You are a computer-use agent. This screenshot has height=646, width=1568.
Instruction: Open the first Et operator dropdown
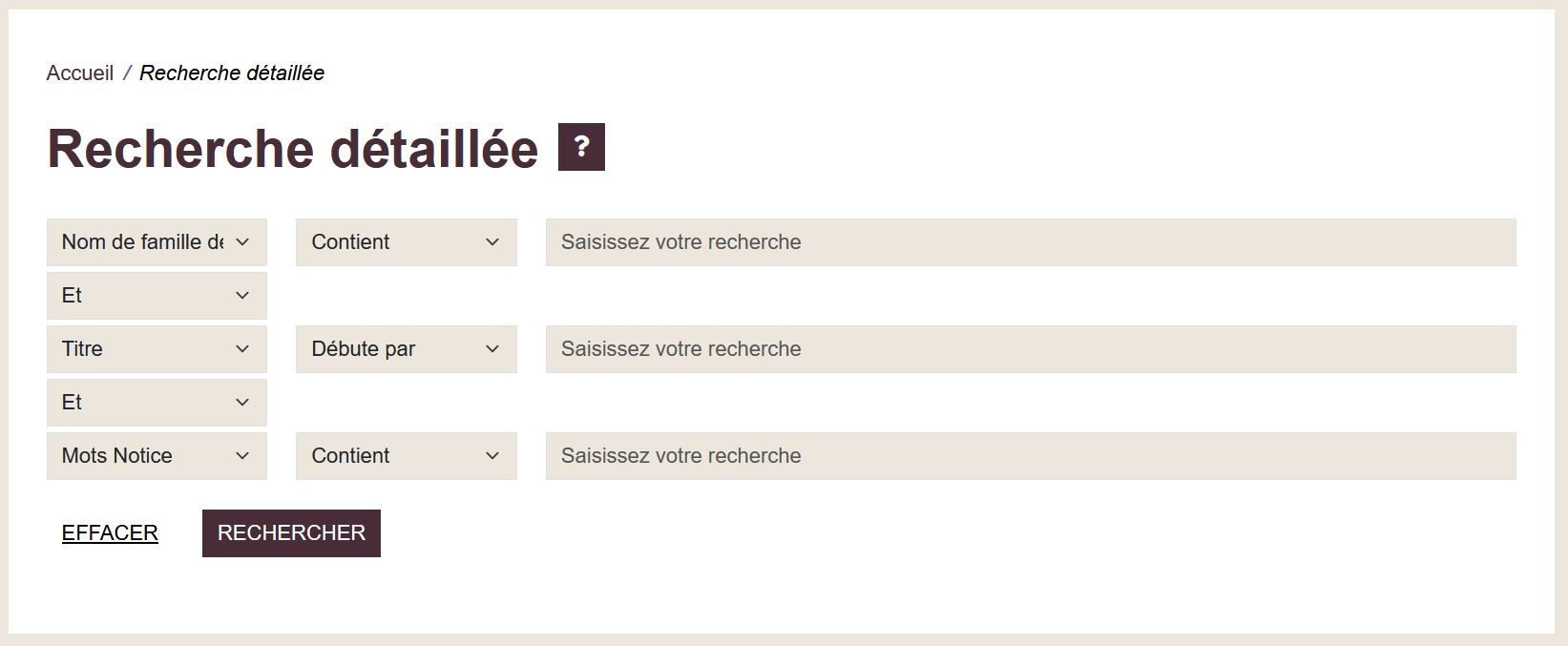pyautogui.click(x=157, y=296)
